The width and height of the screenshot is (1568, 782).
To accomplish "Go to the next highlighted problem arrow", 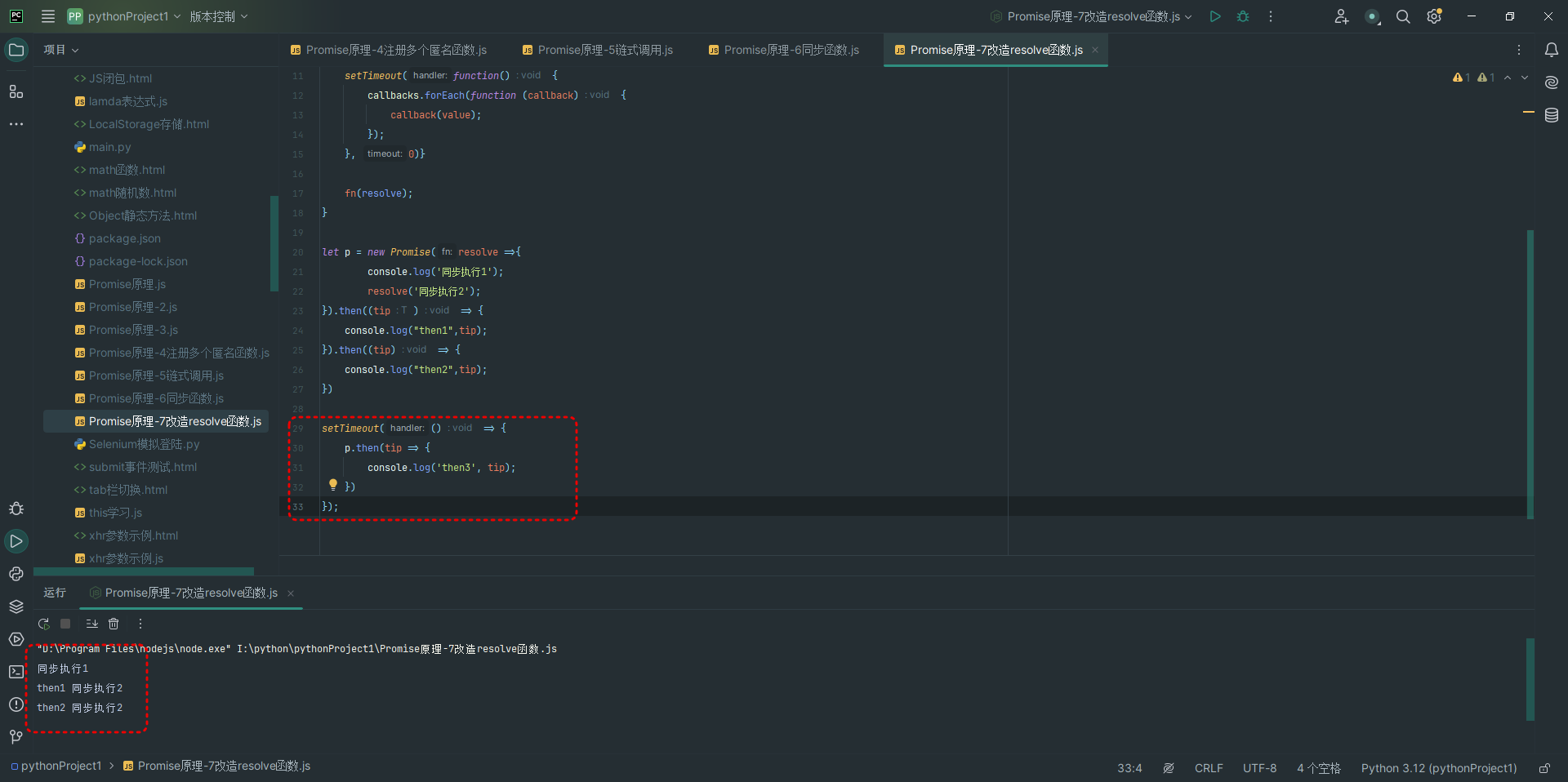I will (1525, 78).
